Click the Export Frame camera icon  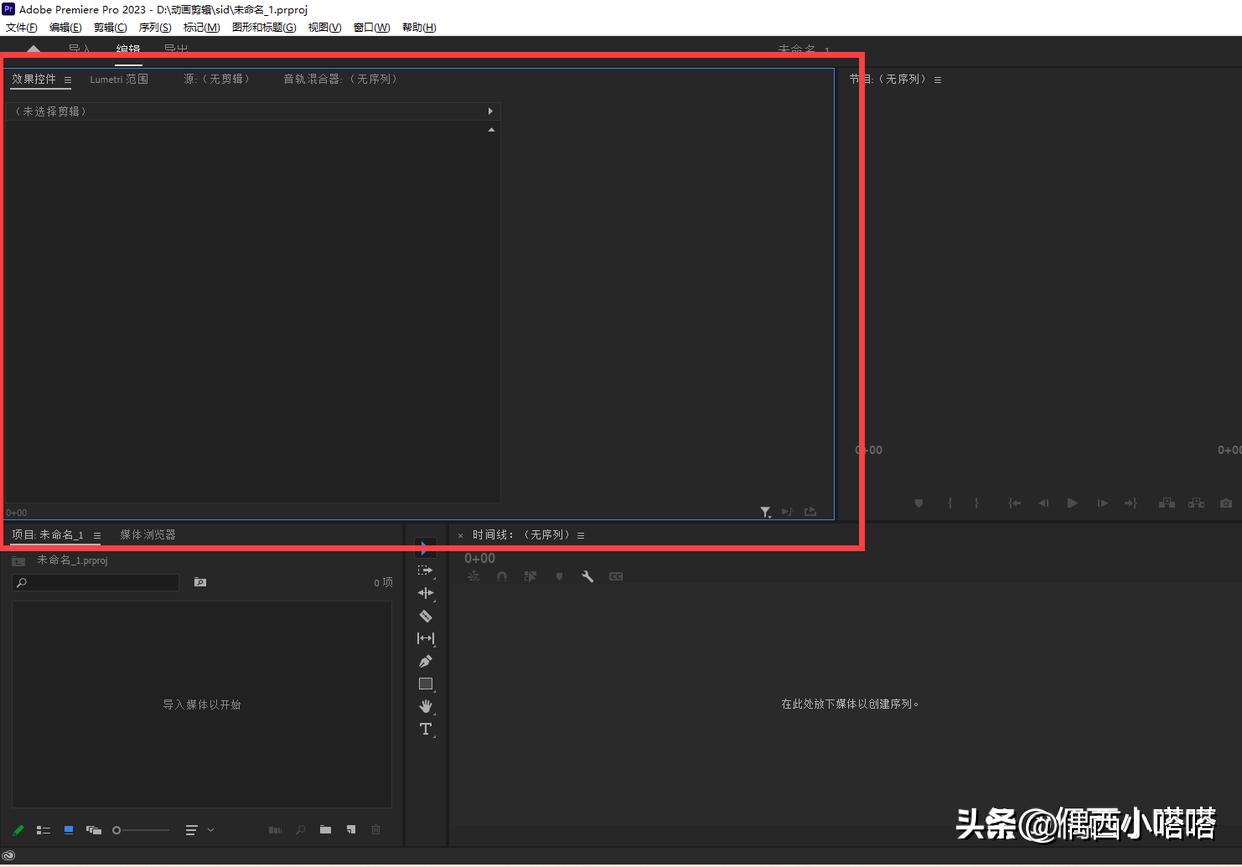[1226, 503]
